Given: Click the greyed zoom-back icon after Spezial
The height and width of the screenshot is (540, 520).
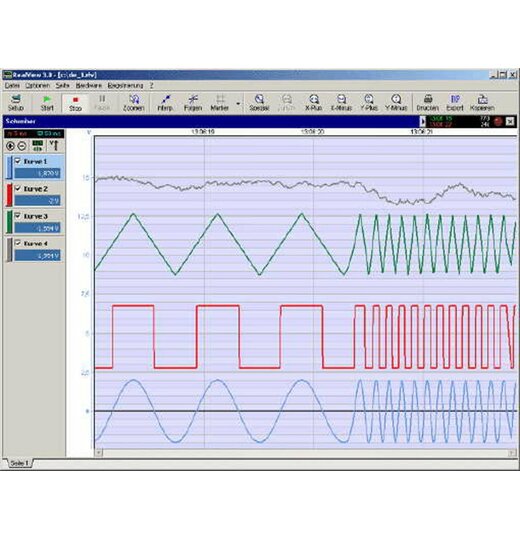Looking at the screenshot, I should 287,103.
